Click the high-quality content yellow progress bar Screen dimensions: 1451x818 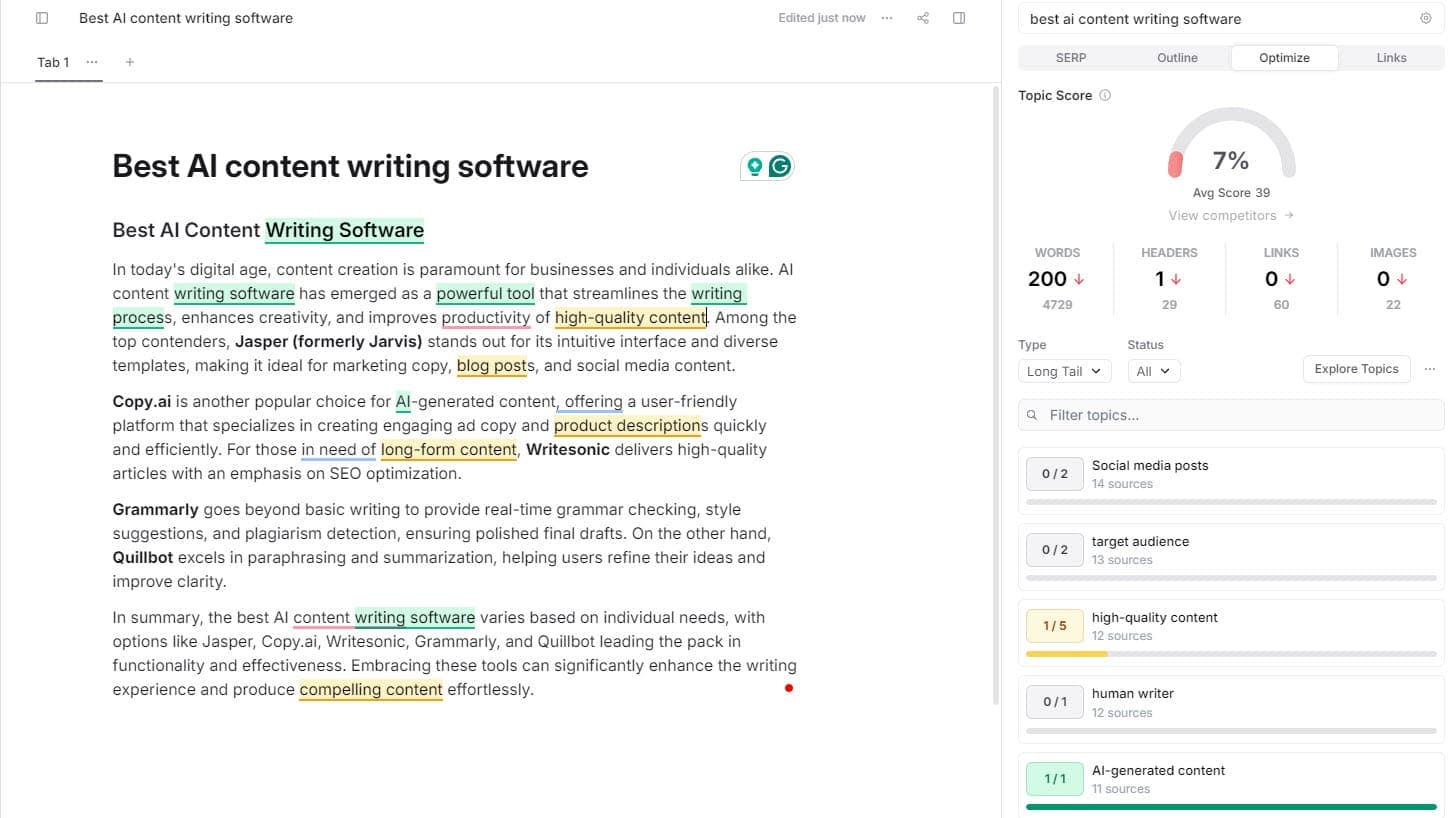coord(1066,654)
